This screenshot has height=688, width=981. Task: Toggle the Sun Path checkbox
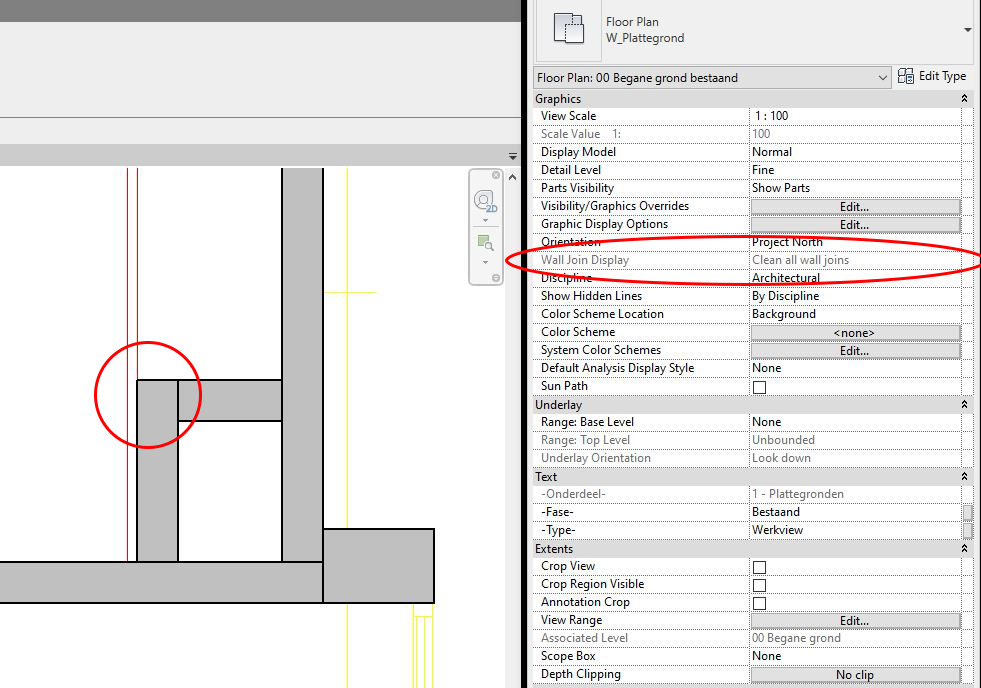[x=759, y=386]
